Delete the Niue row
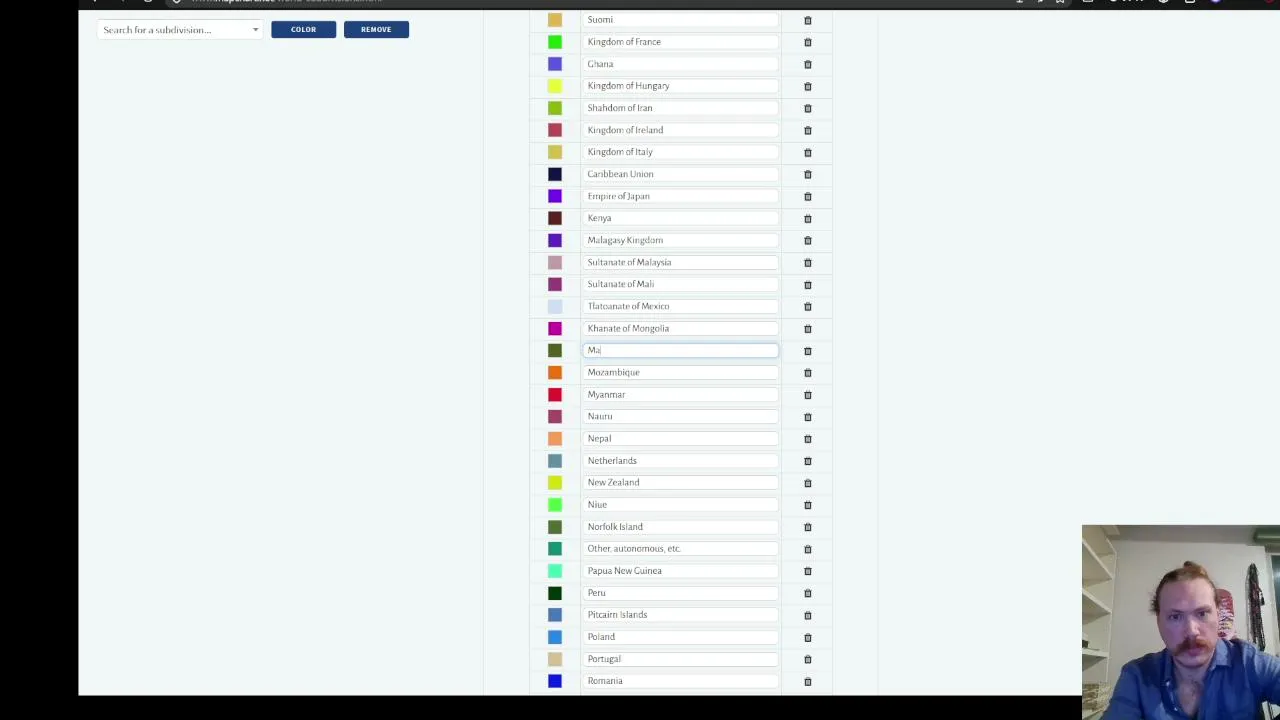Image resolution: width=1280 pixels, height=720 pixels. (808, 504)
